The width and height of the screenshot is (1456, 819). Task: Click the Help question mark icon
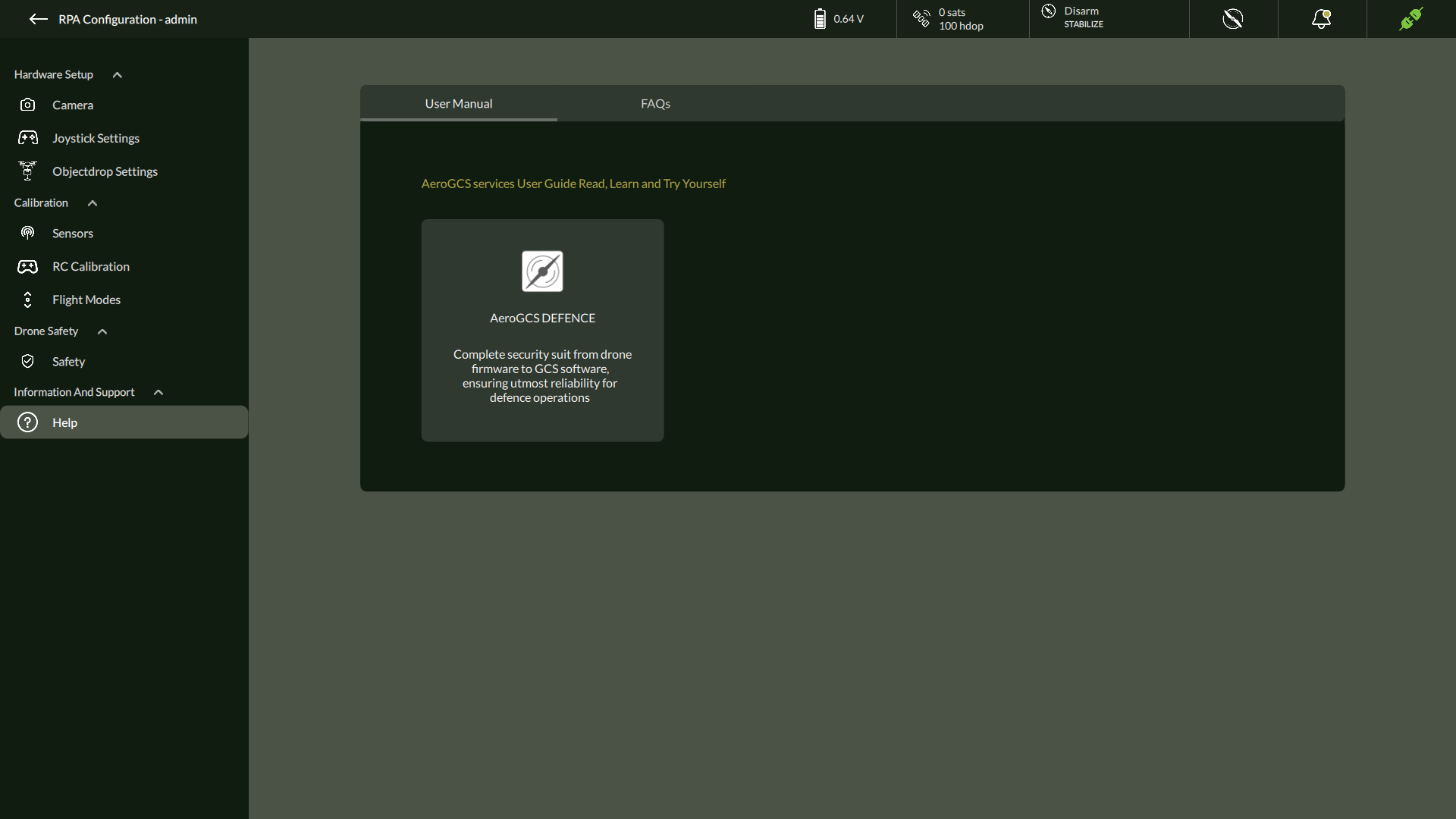tap(28, 422)
